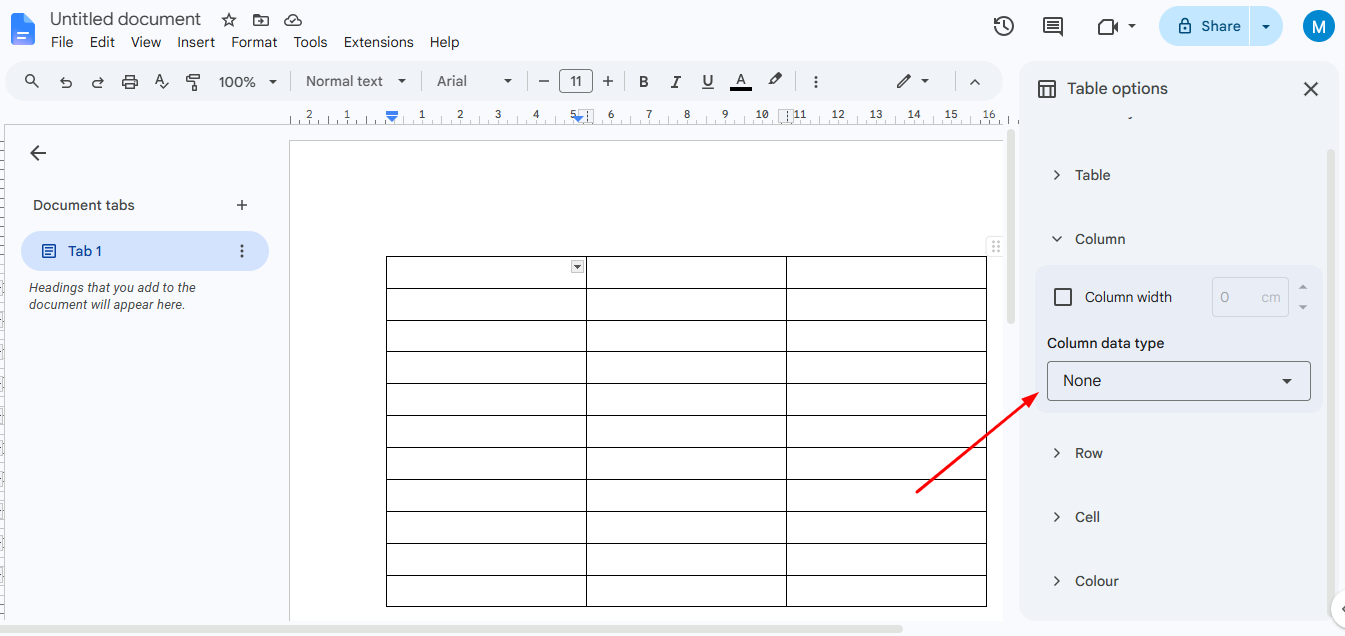Image resolution: width=1345 pixels, height=636 pixels.
Task: Decrease the font size
Action: tap(544, 82)
